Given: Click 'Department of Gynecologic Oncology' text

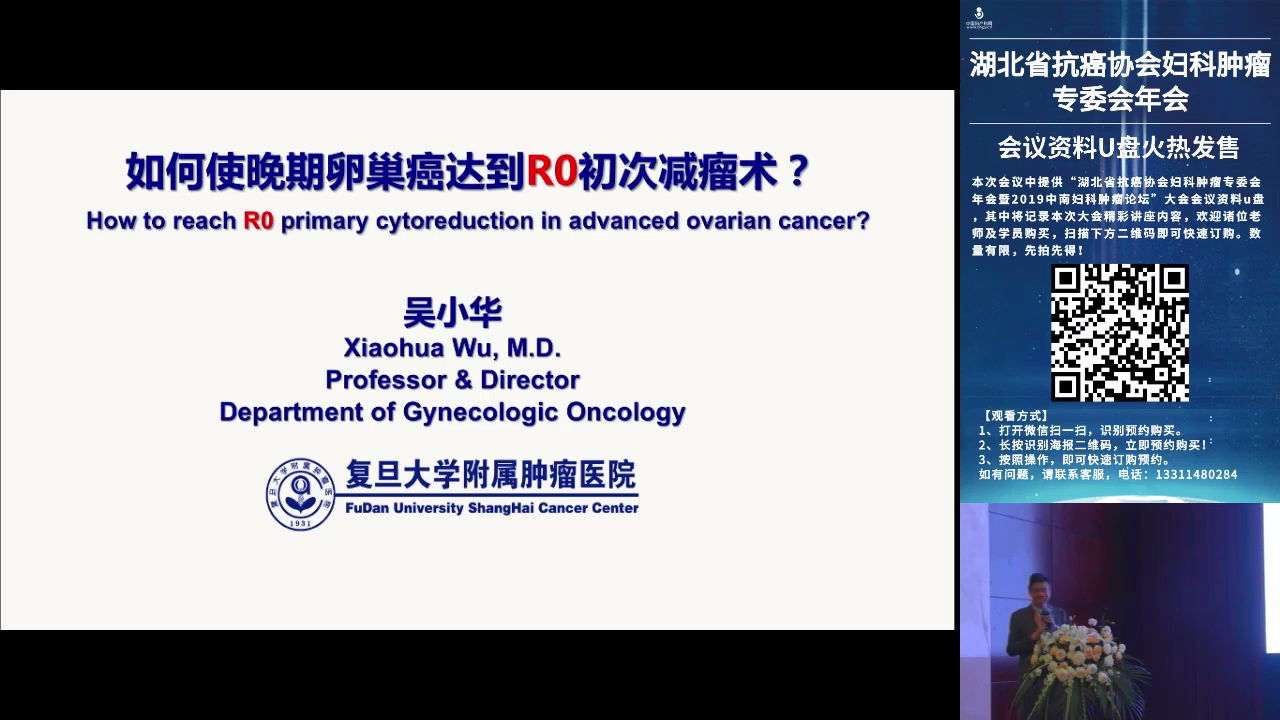Looking at the screenshot, I should click(452, 412).
